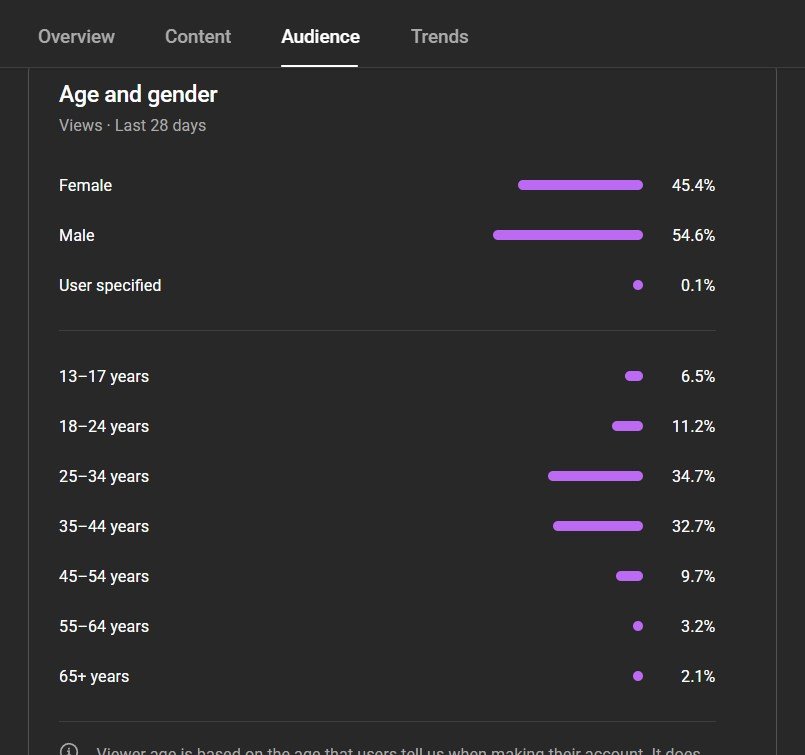Click the 54.6% Male value

point(693,235)
